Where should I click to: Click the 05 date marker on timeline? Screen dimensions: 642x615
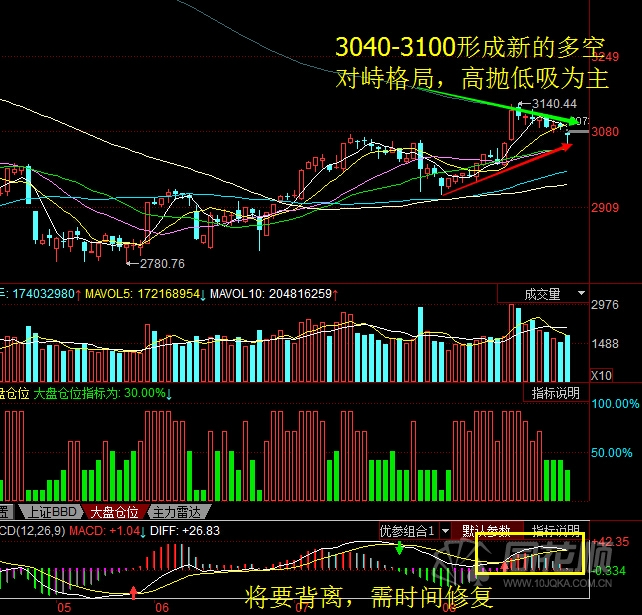tap(65, 606)
